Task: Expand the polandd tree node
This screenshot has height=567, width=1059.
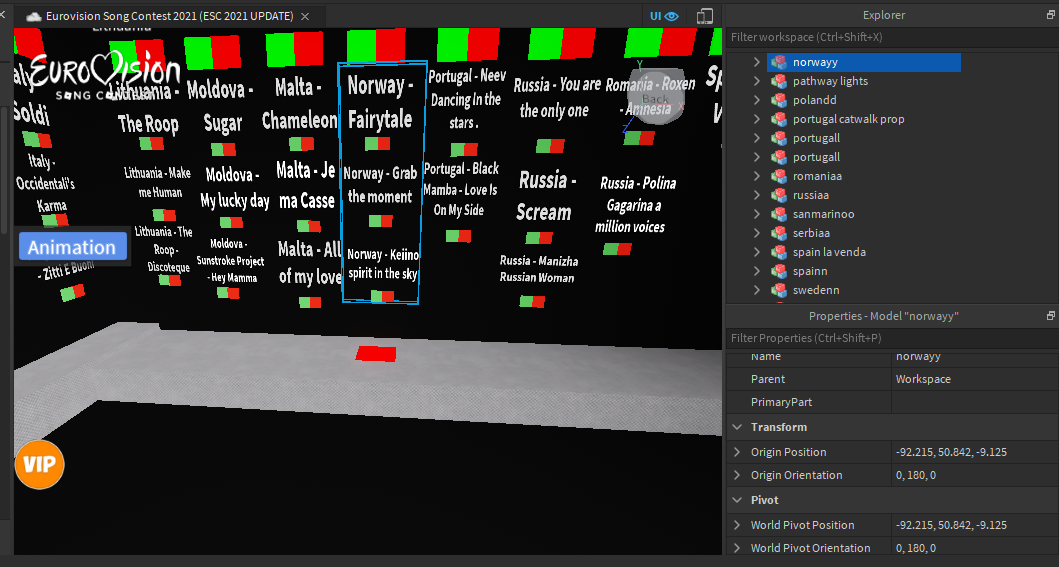Action: [x=757, y=100]
